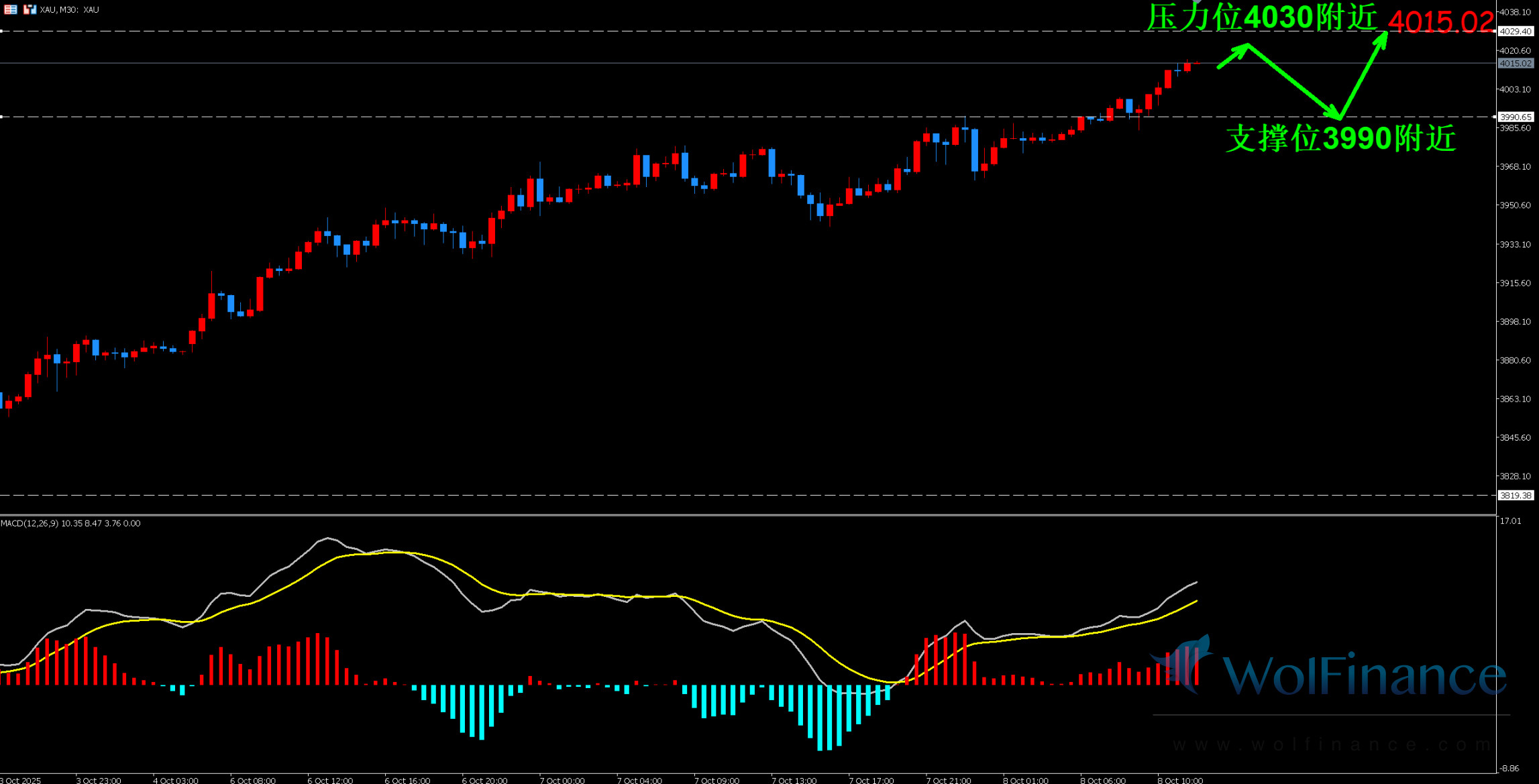Click the One Click Trading icon

tap(30, 9)
